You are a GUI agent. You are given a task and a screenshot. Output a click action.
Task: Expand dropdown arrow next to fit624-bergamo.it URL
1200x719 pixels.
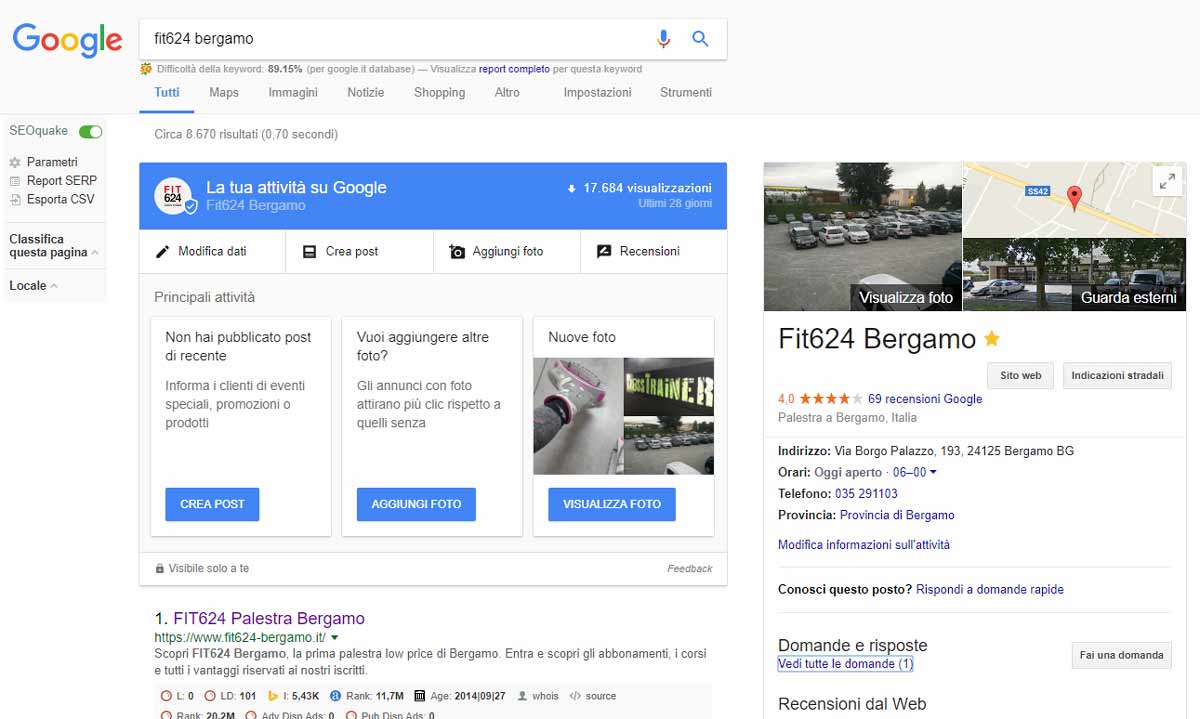335,638
